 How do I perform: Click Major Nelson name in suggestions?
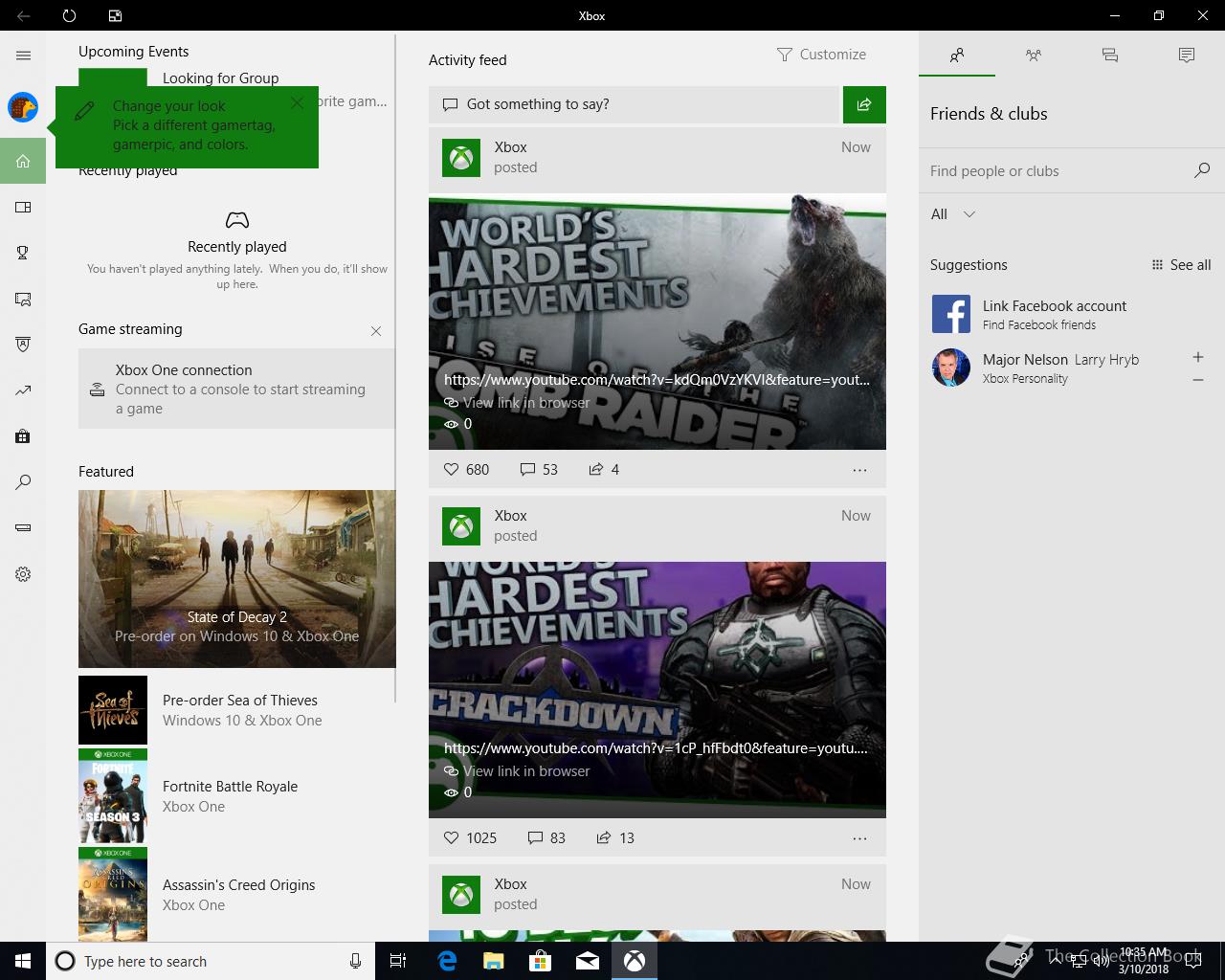tap(1025, 360)
